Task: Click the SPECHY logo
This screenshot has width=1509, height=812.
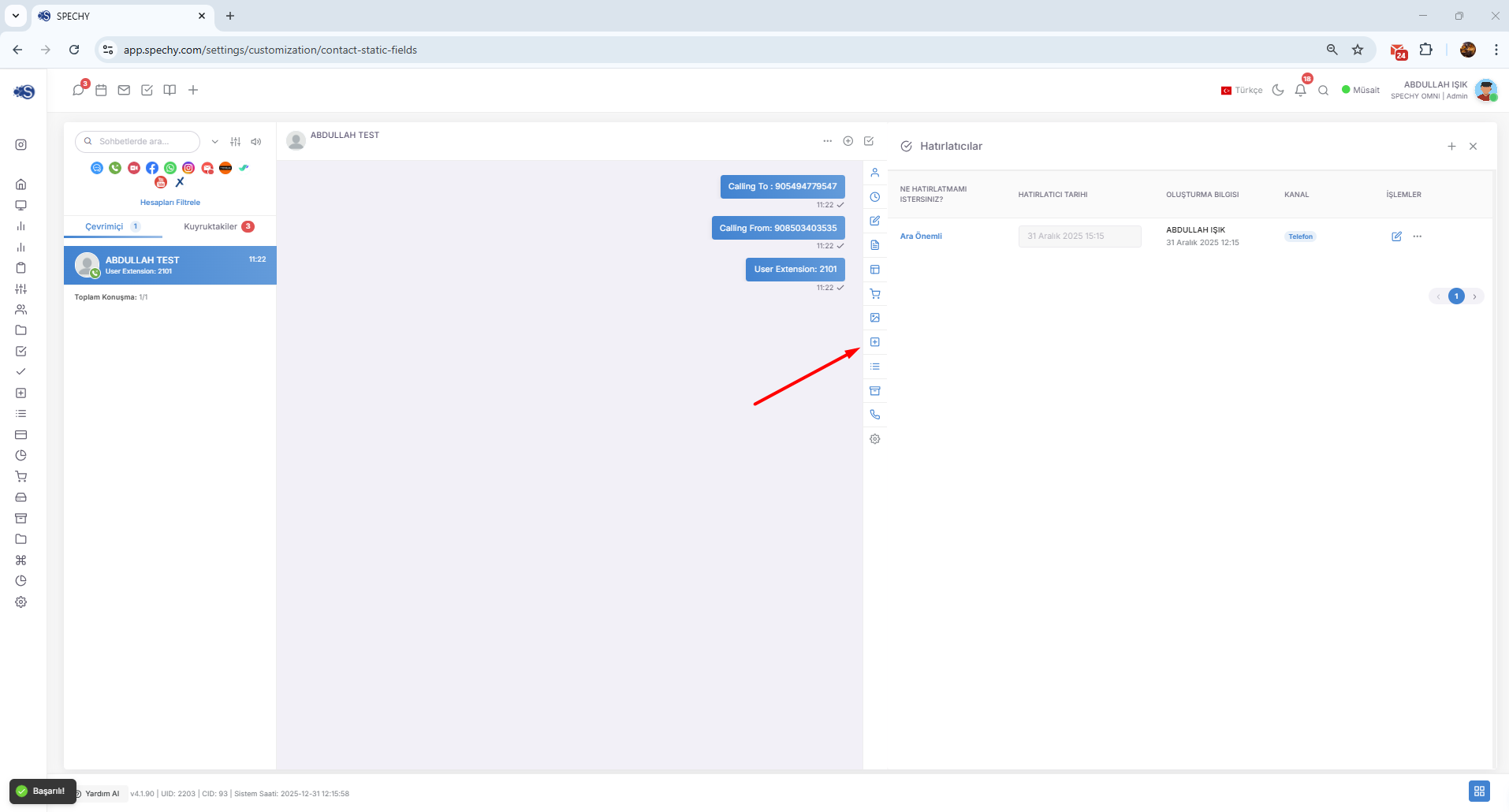Action: click(x=24, y=91)
